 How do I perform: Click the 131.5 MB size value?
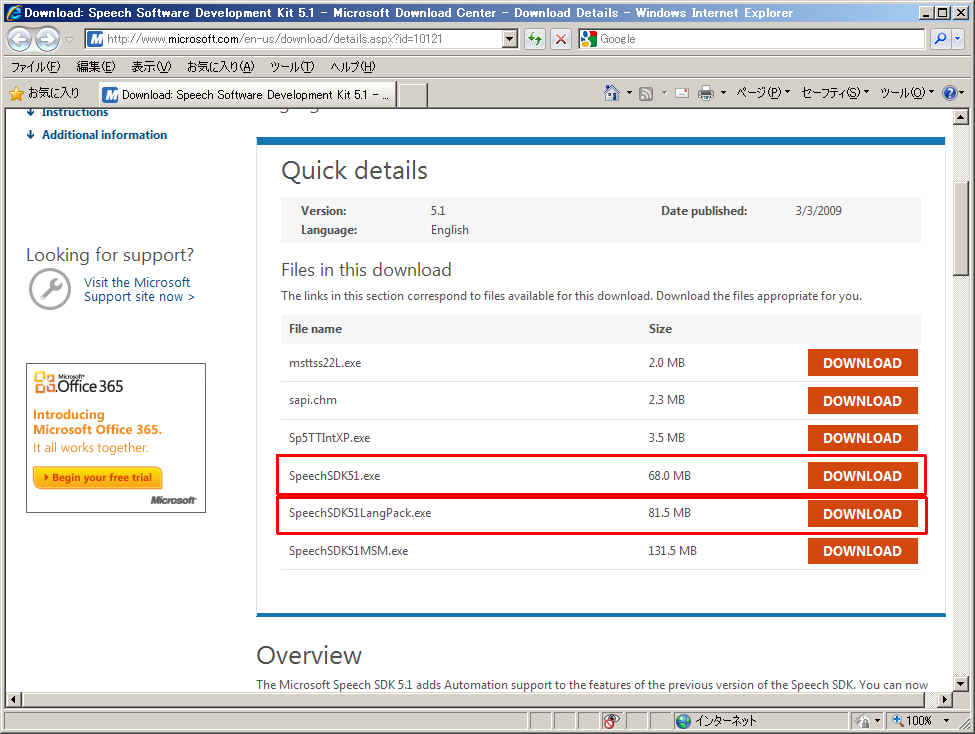pos(672,551)
